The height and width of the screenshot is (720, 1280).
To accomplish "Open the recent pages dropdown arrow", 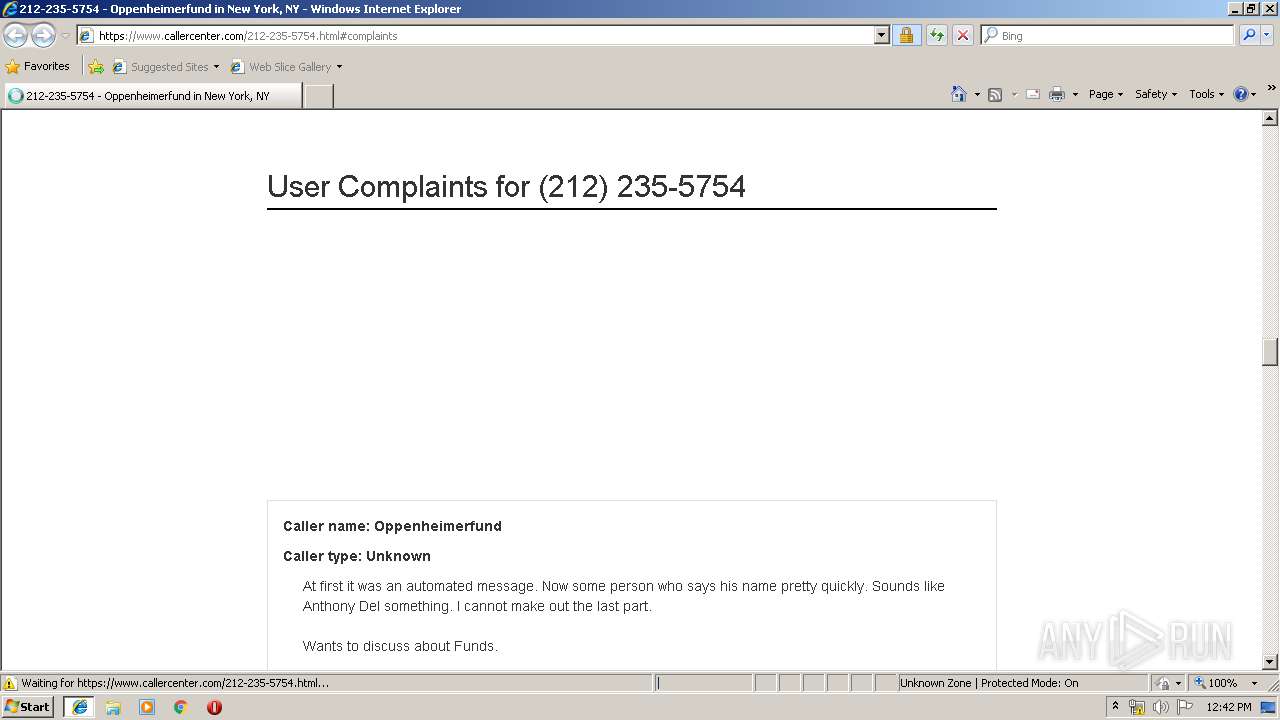I will (x=65, y=36).
